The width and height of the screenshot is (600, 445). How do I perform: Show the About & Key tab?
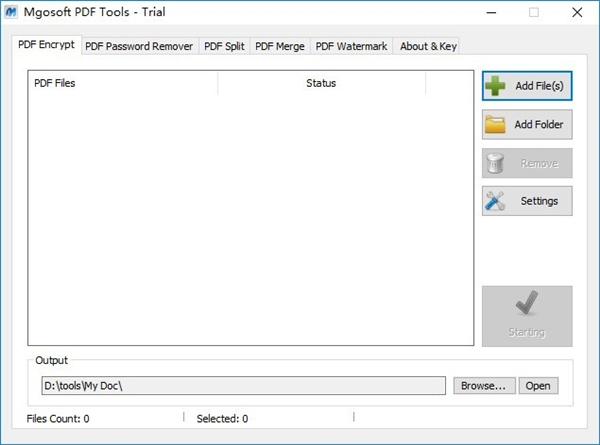point(428,46)
